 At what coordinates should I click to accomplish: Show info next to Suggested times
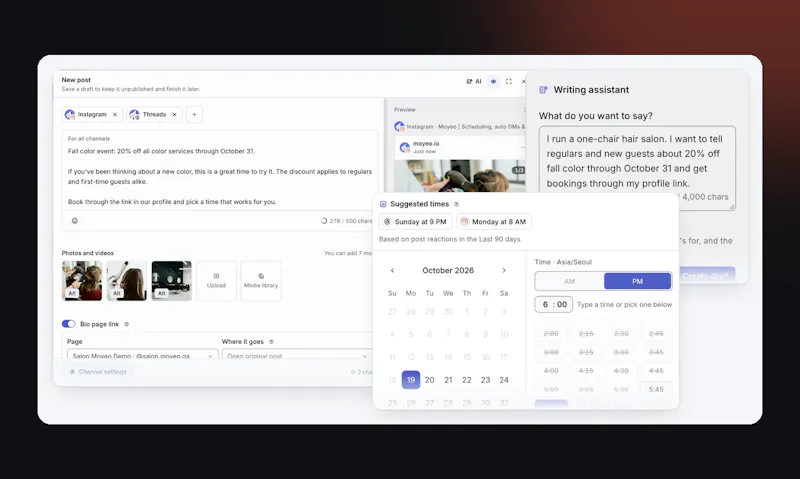click(456, 204)
